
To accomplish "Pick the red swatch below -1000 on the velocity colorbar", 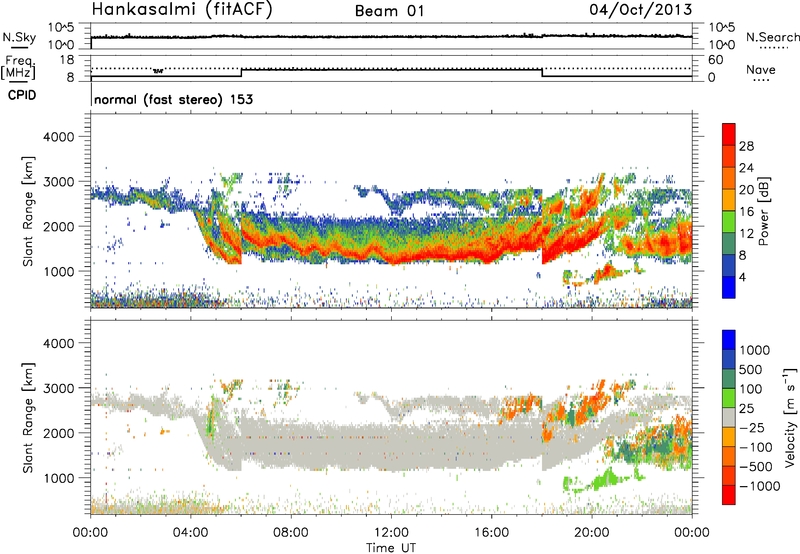I will click(729, 495).
